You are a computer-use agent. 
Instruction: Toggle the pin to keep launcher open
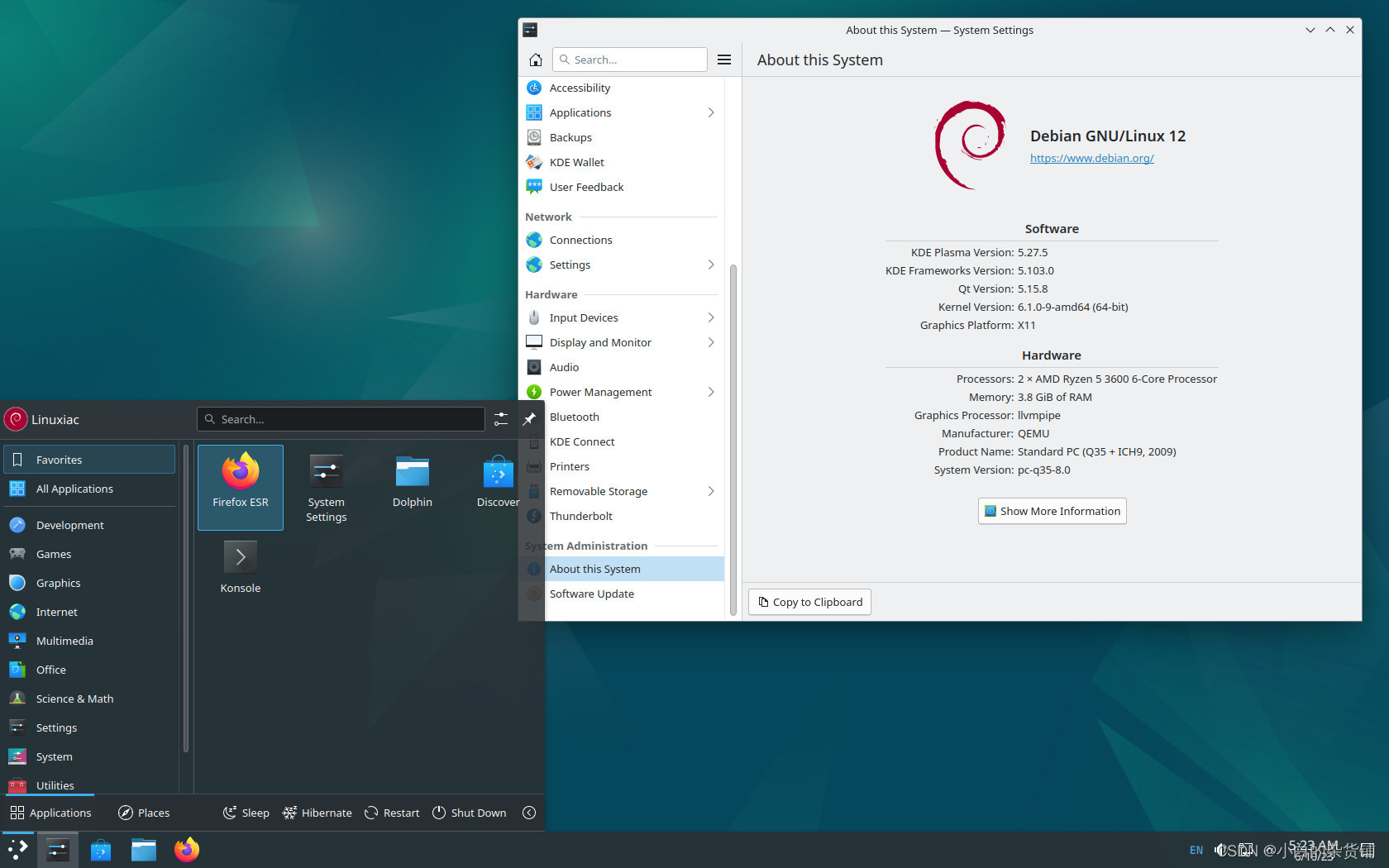529,419
